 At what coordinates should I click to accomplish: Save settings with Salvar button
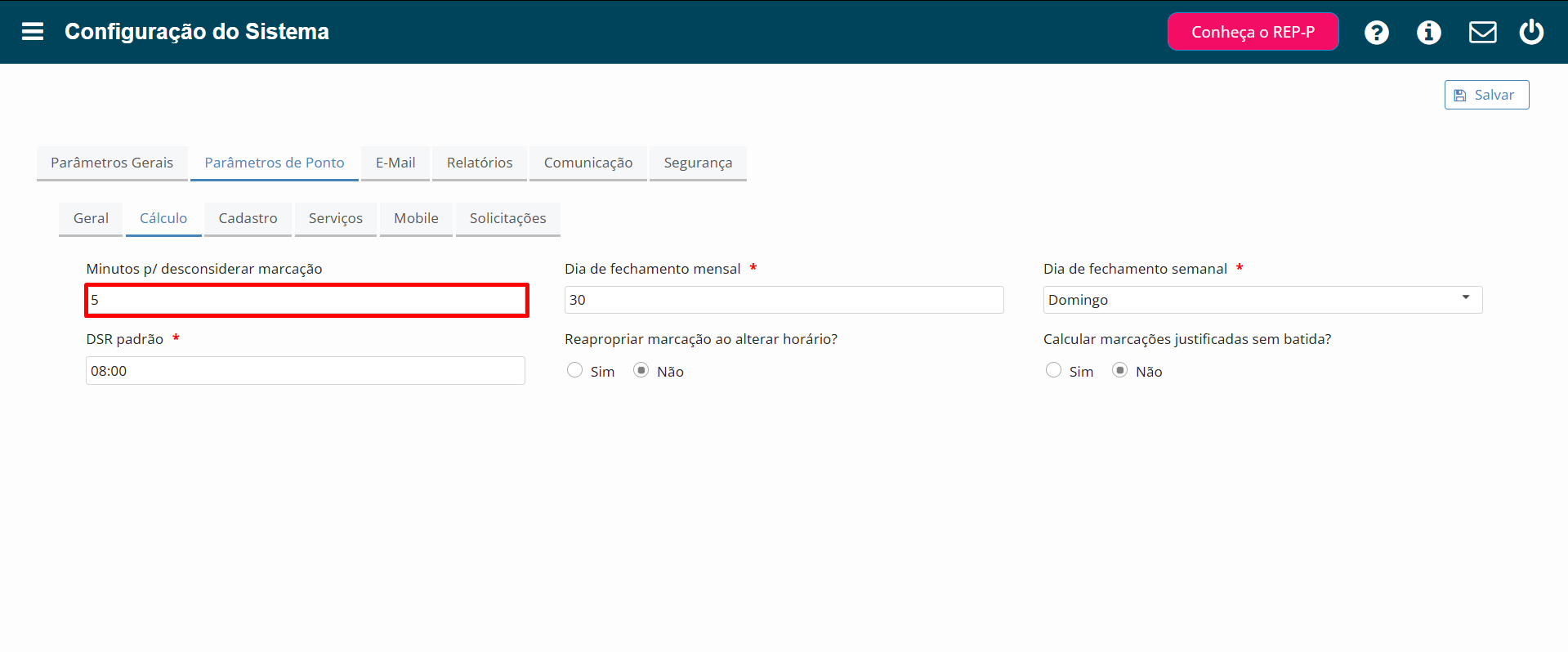[1486, 95]
